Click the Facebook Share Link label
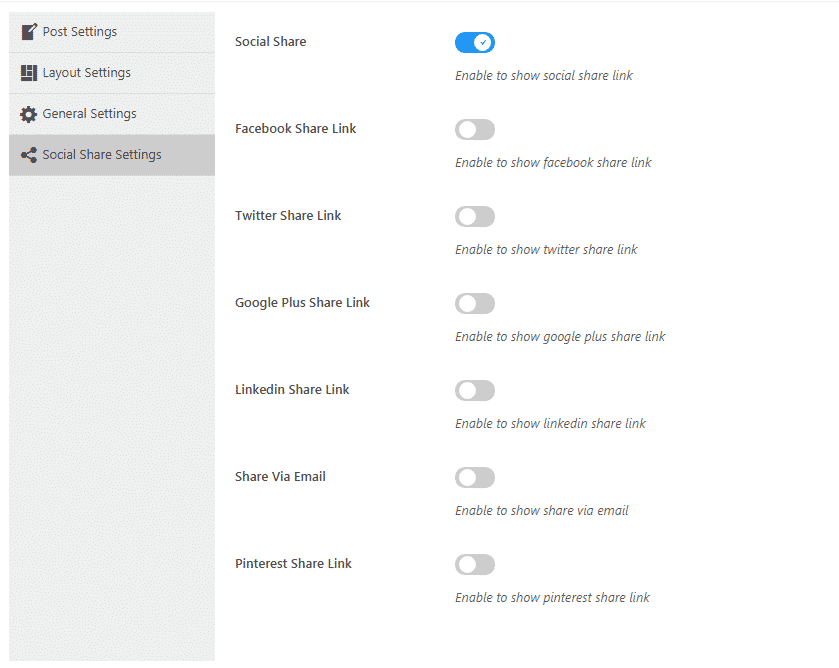839x668 pixels. (x=295, y=128)
